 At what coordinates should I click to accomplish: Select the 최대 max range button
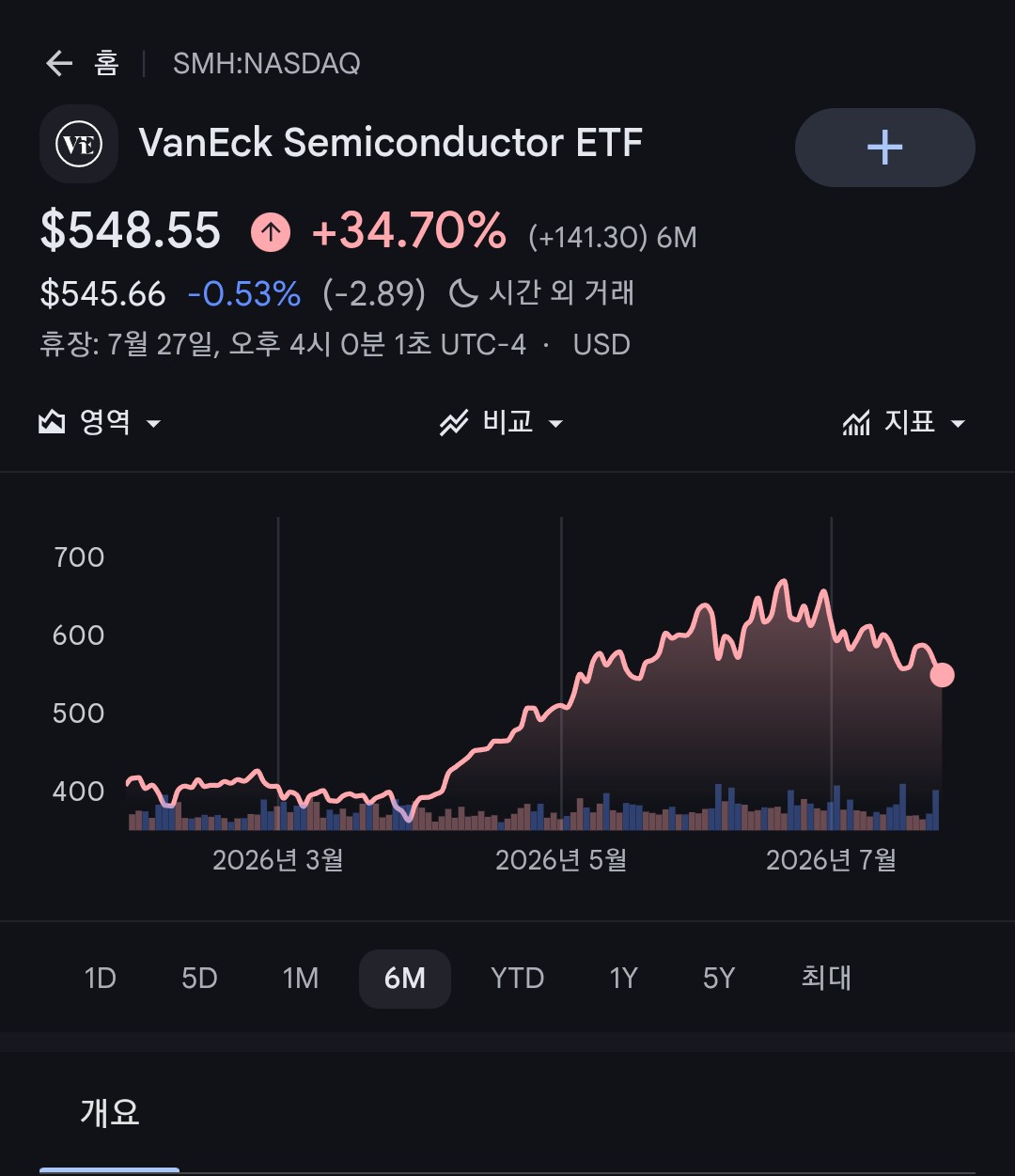[x=826, y=979]
